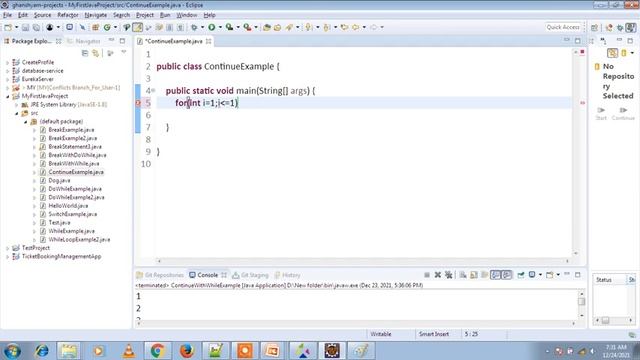Click Remove Launch icon in Console

click(x=438, y=275)
